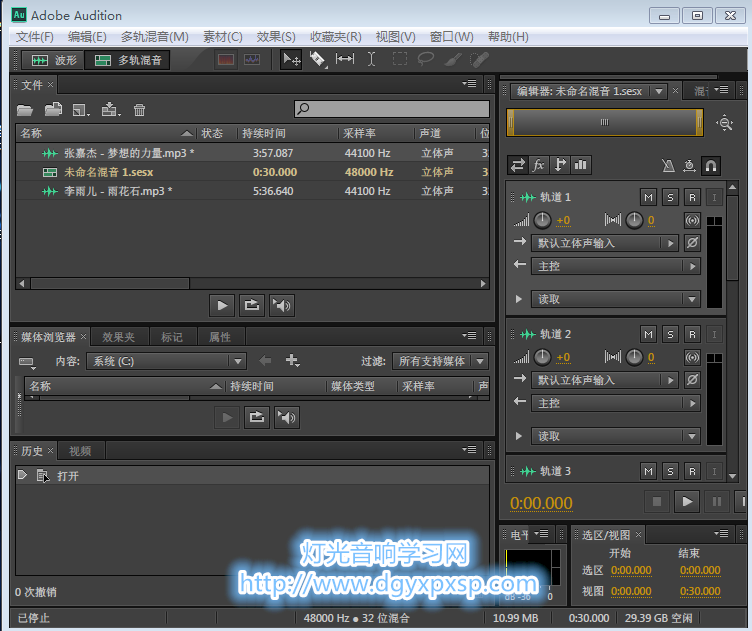Solo Track 1 with S button
The image size is (752, 631).
click(x=670, y=198)
